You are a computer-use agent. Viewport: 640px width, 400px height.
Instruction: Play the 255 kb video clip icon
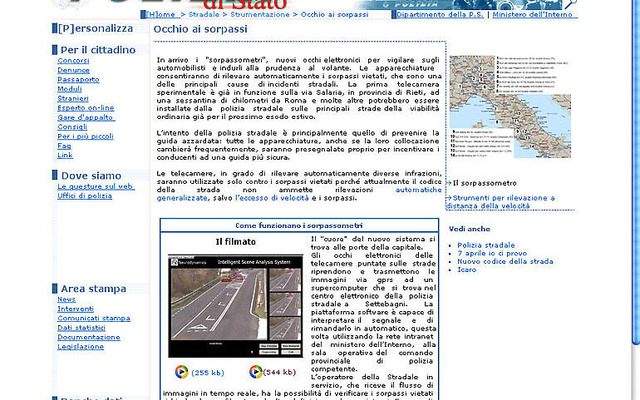click(x=182, y=372)
